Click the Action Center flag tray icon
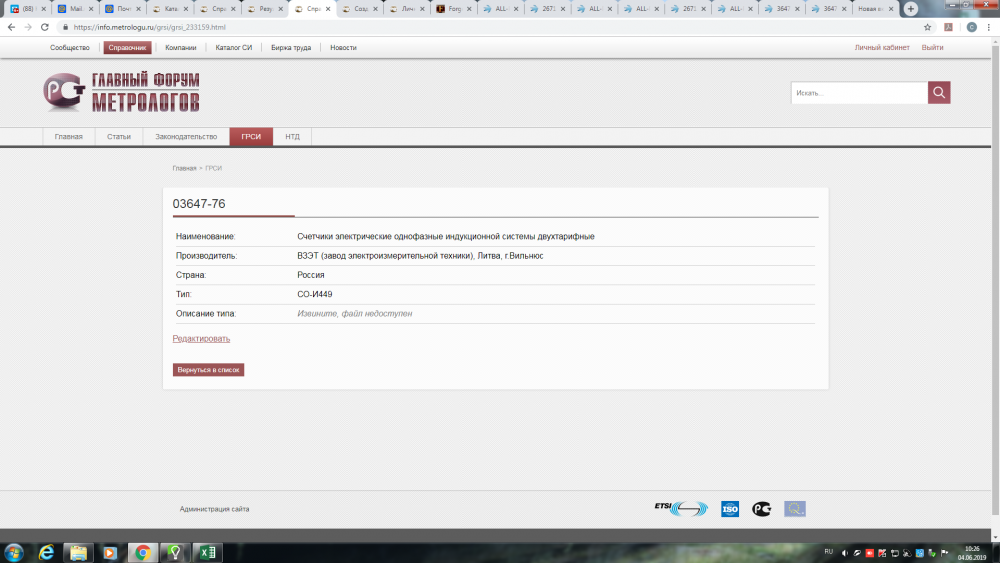The image size is (1000, 563). [945, 553]
